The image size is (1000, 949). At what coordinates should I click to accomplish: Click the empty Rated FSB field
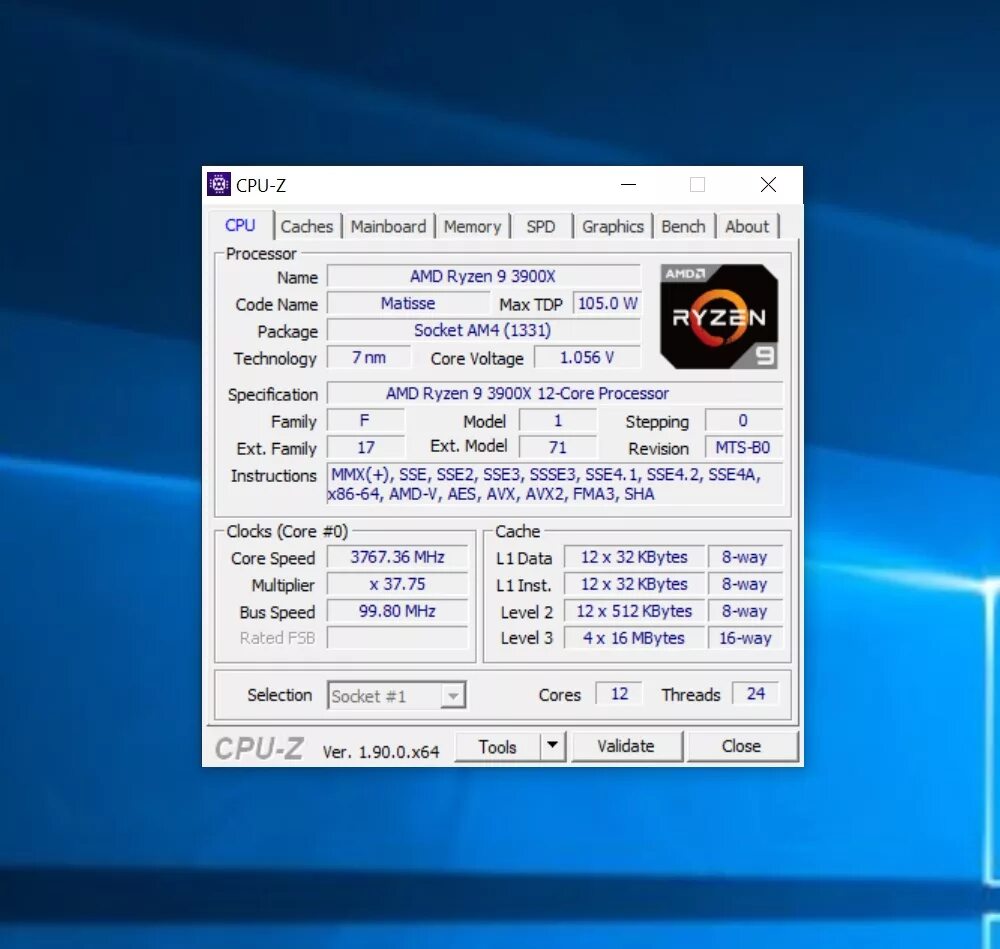[397, 638]
